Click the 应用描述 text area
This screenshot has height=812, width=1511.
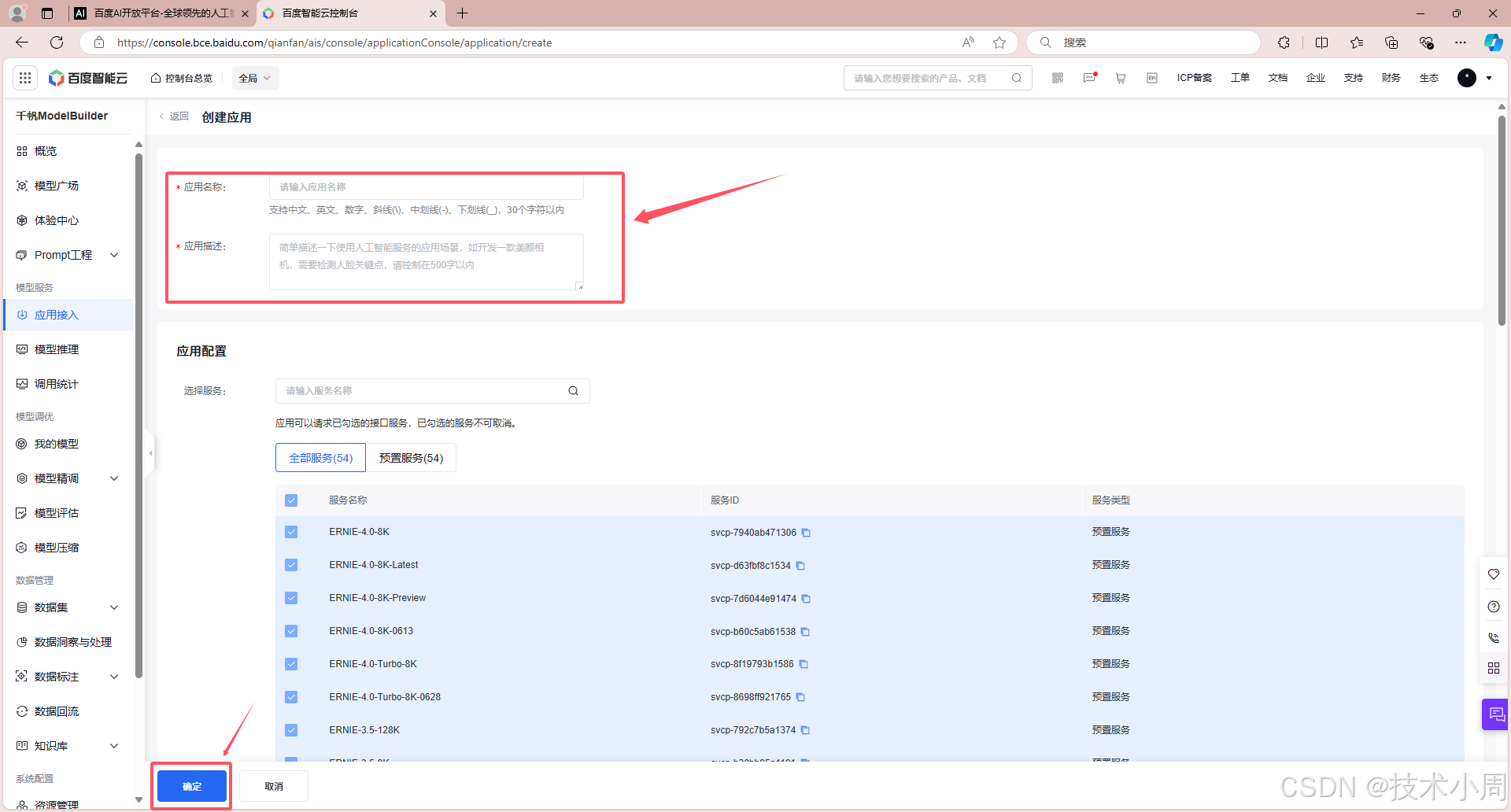[x=427, y=262]
